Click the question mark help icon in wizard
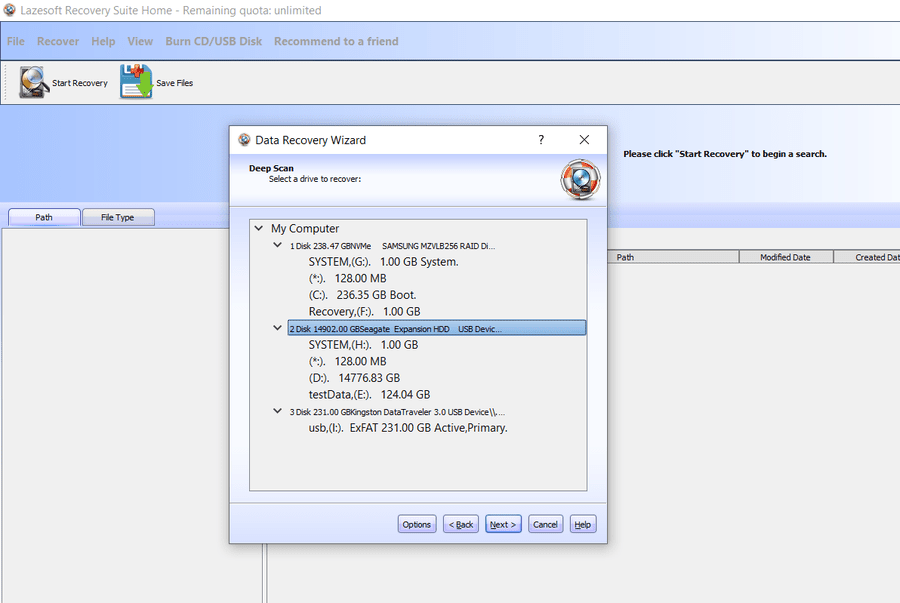The width and height of the screenshot is (900, 603). (541, 139)
